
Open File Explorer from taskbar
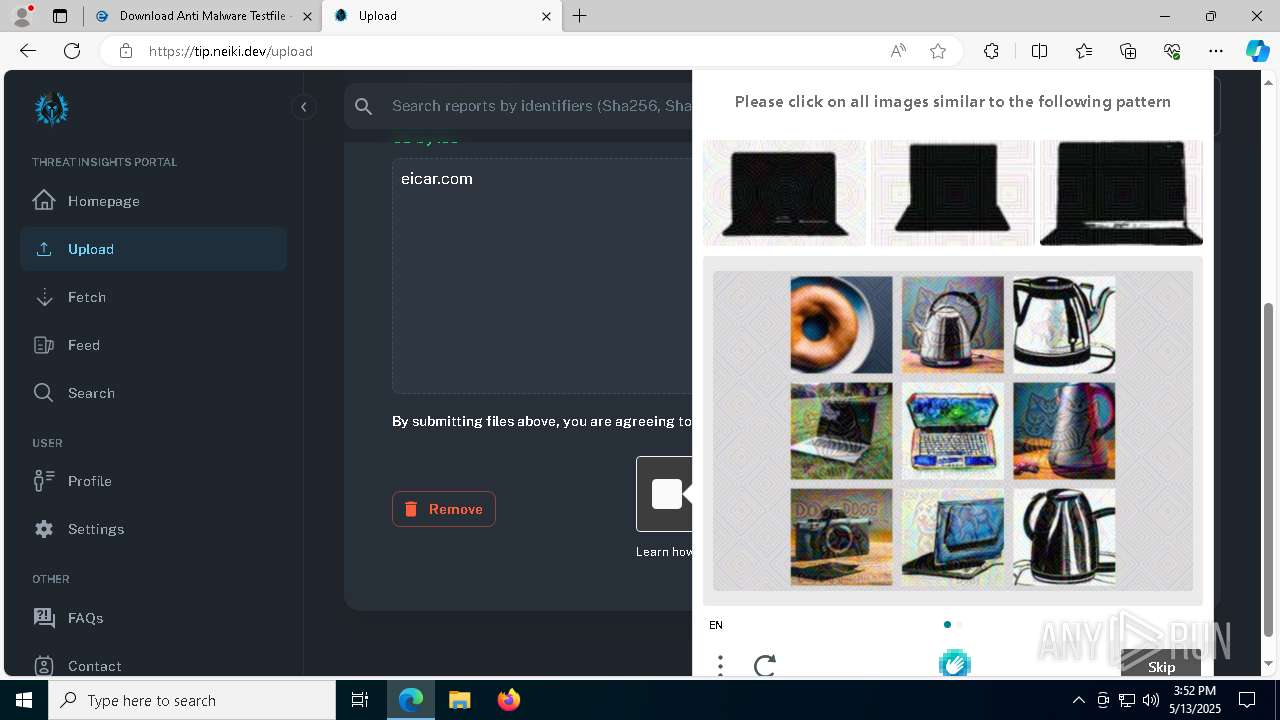click(459, 700)
